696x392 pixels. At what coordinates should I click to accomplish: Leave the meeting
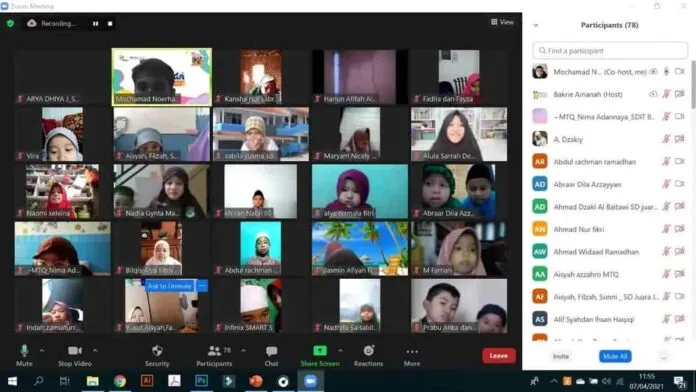click(498, 356)
